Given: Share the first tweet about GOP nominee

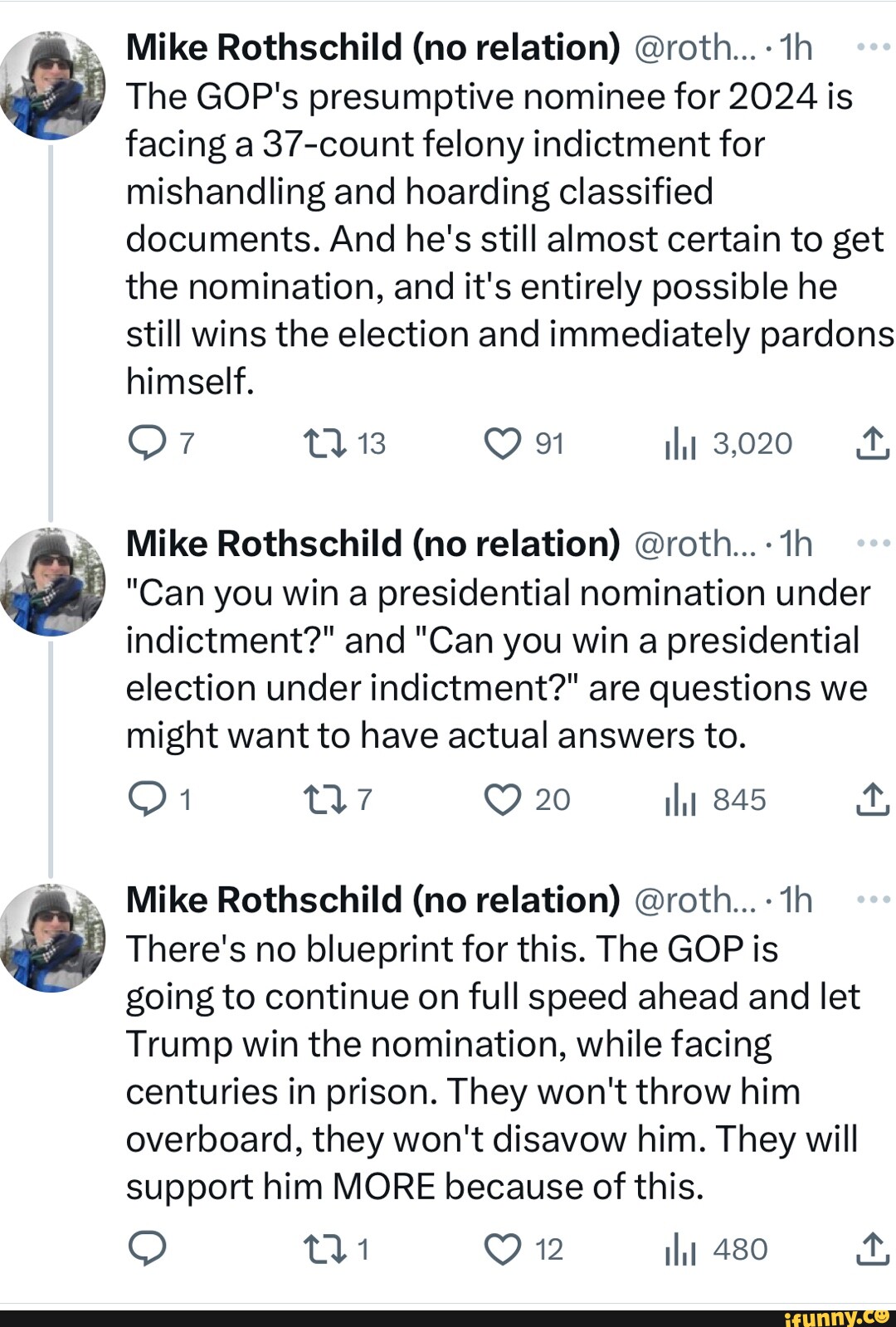Looking at the screenshot, I should (x=872, y=443).
